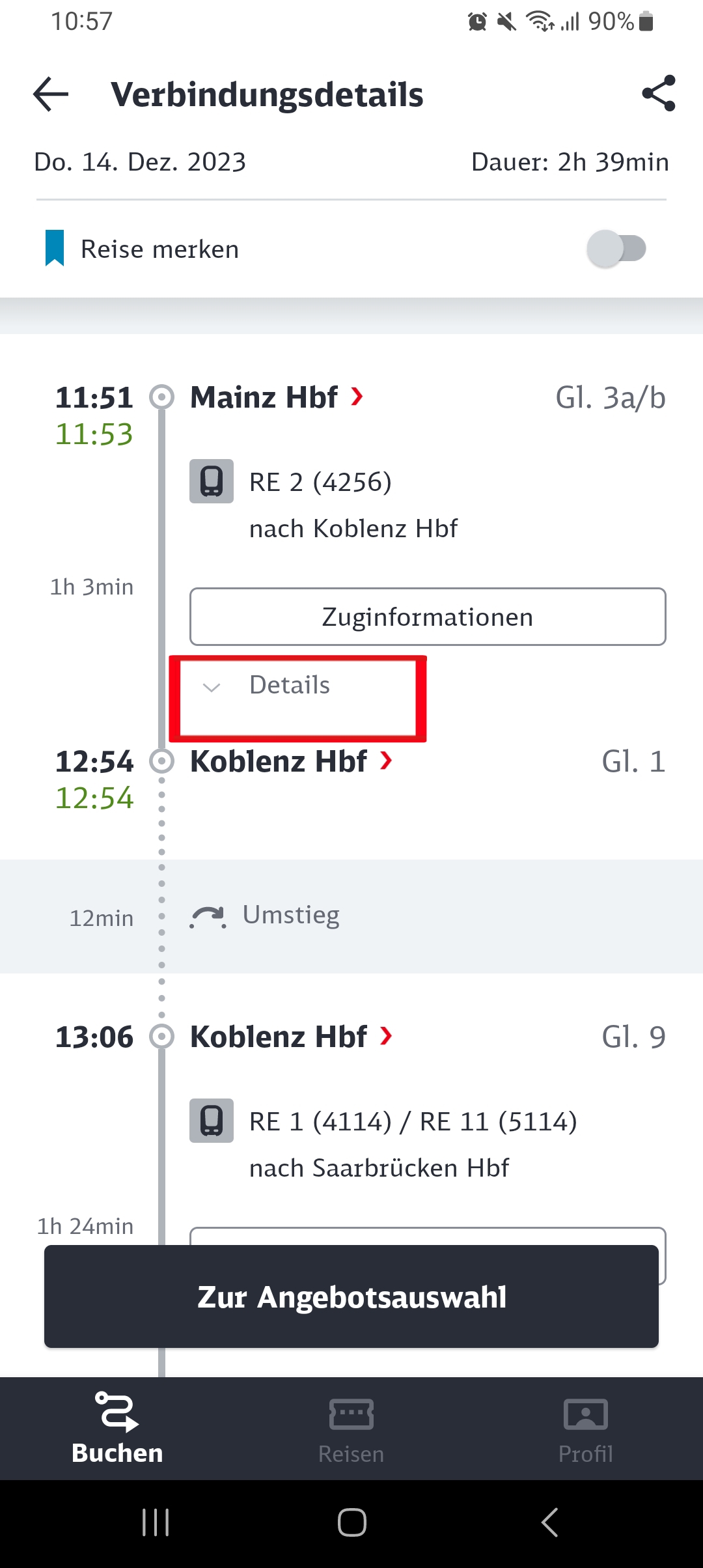Tap the Android recent apps button
Screen dimensions: 703x1568
[x=156, y=1522]
